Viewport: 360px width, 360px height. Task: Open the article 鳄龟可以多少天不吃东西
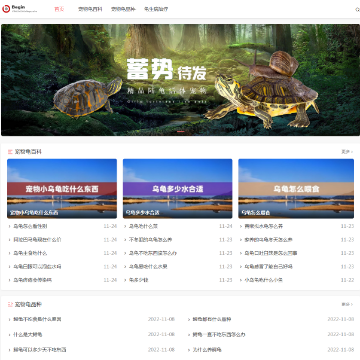(x=40, y=350)
